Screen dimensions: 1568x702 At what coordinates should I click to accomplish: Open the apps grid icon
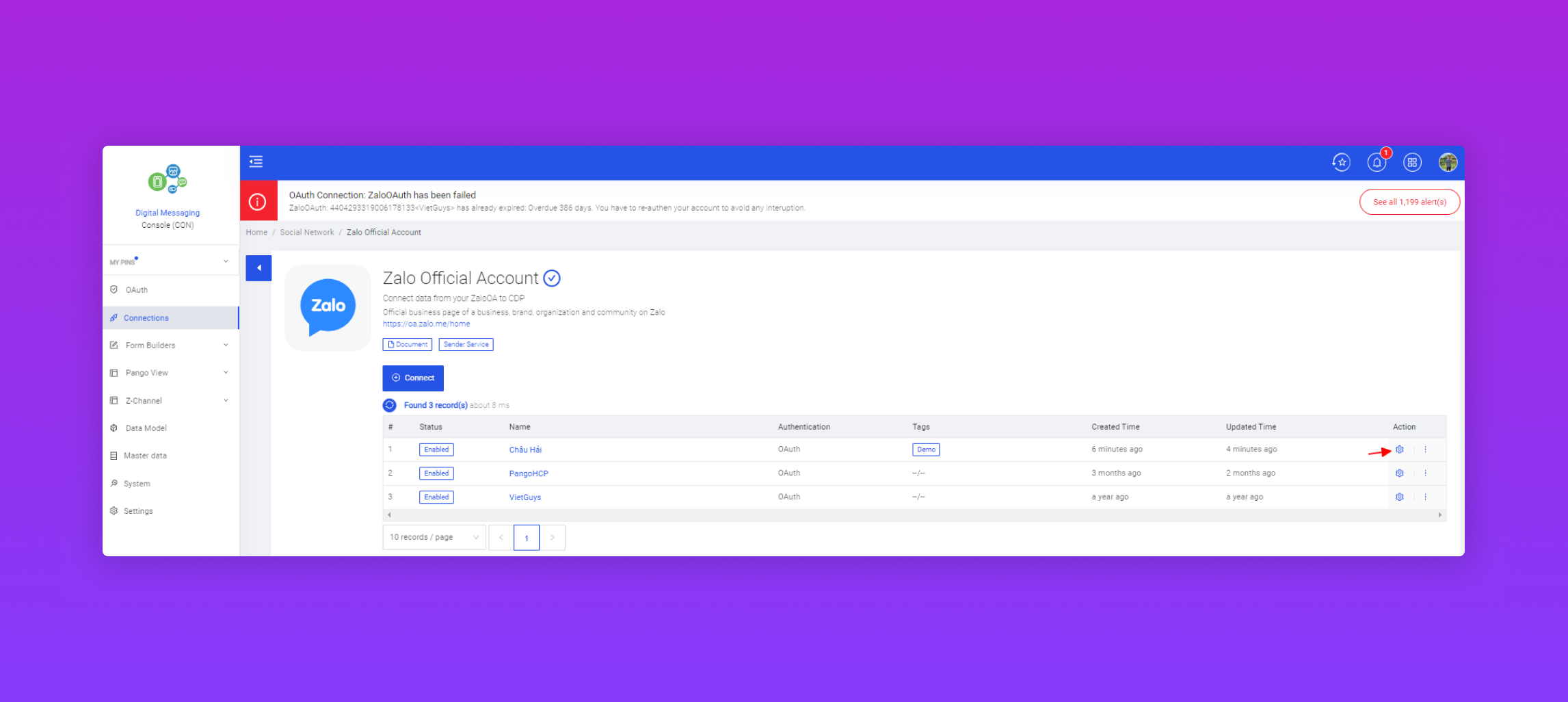pyautogui.click(x=1412, y=162)
